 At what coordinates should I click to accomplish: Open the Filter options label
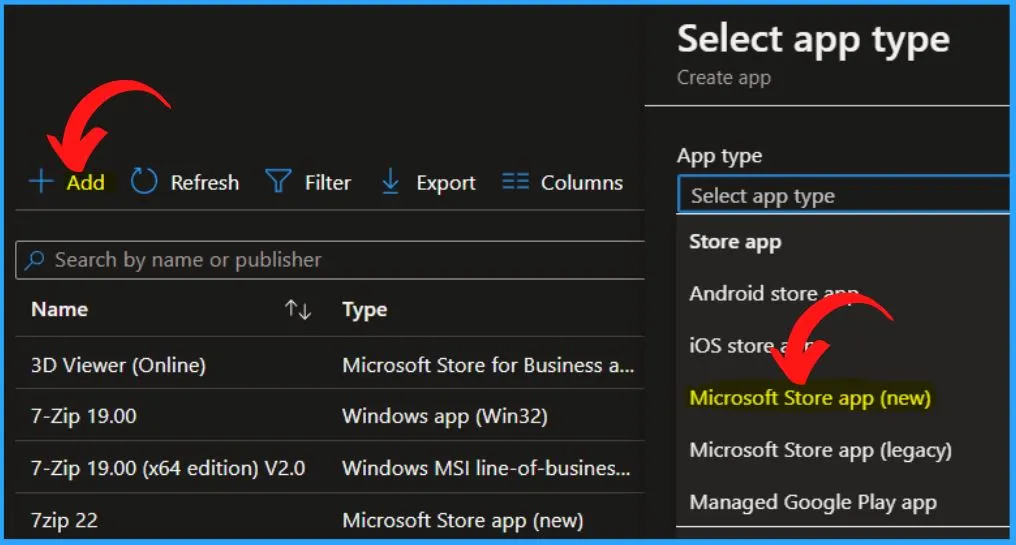point(328,183)
